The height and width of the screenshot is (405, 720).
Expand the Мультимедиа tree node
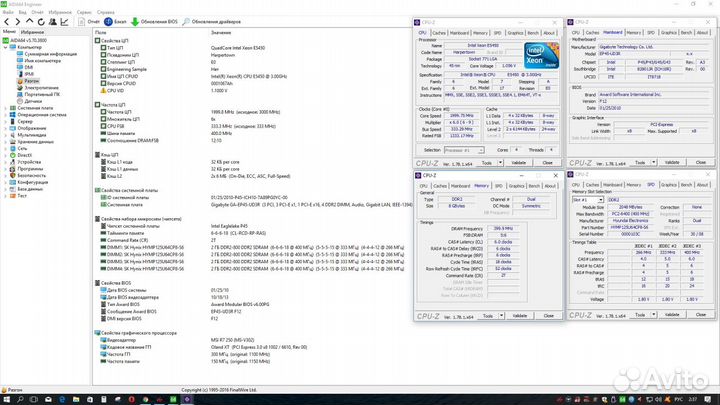pyautogui.click(x=6, y=135)
